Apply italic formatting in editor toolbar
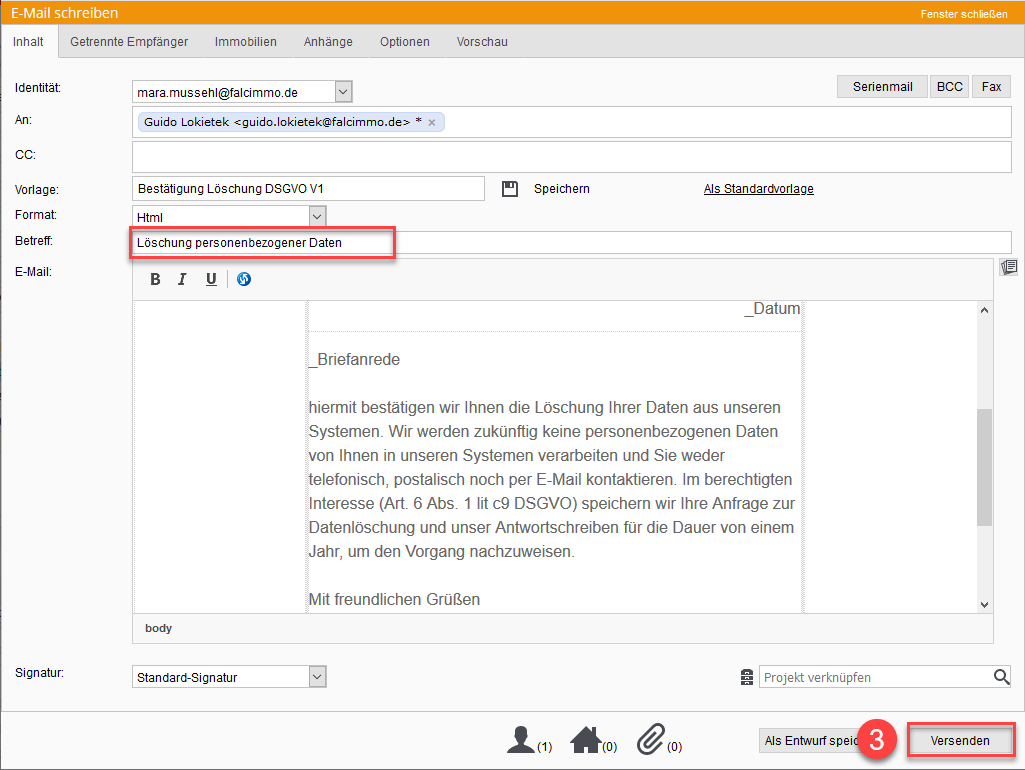The width and height of the screenshot is (1025, 770). [182, 280]
